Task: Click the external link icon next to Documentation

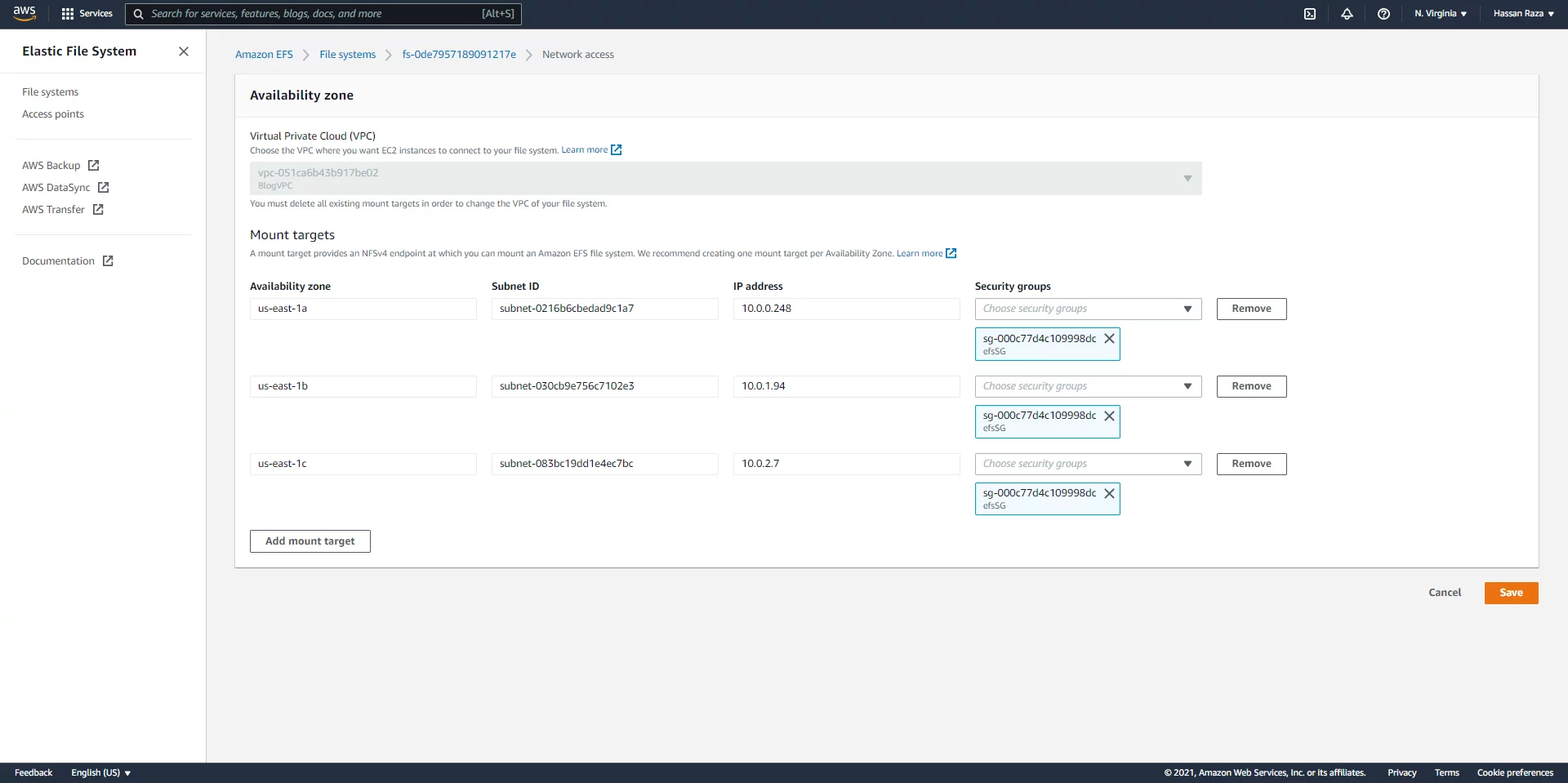Action: (x=108, y=261)
